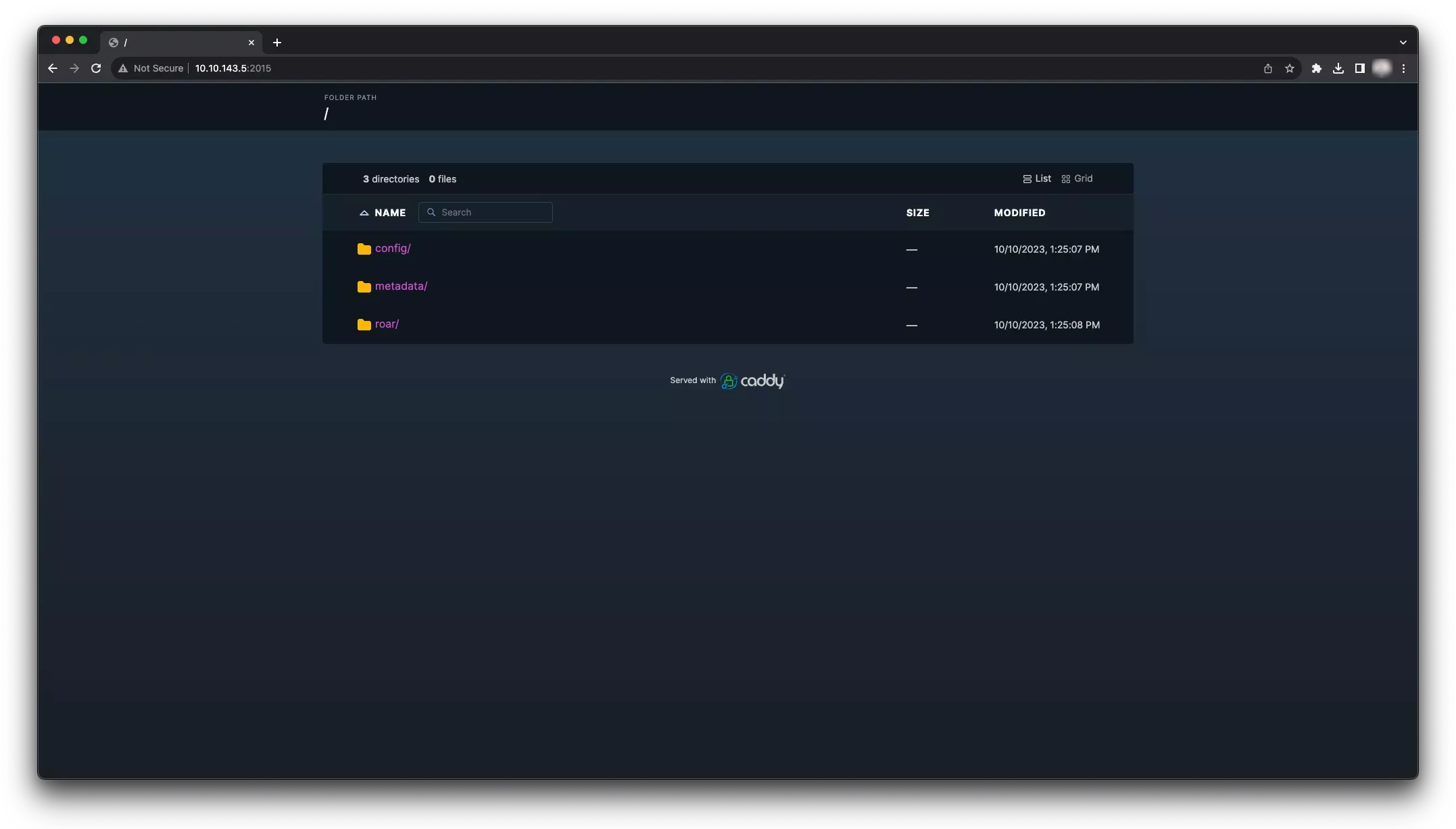This screenshot has height=829, width=1456.
Task: Click the size dash in the config row
Action: 912,250
